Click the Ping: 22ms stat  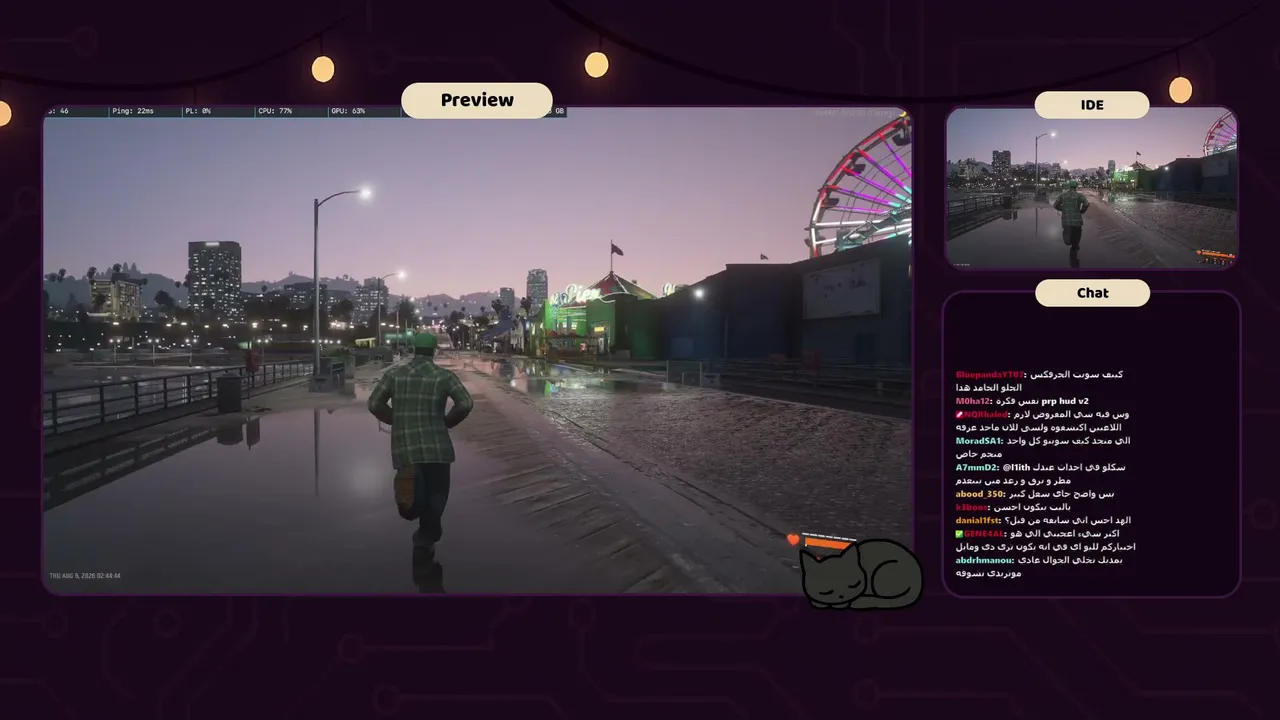[x=133, y=111]
